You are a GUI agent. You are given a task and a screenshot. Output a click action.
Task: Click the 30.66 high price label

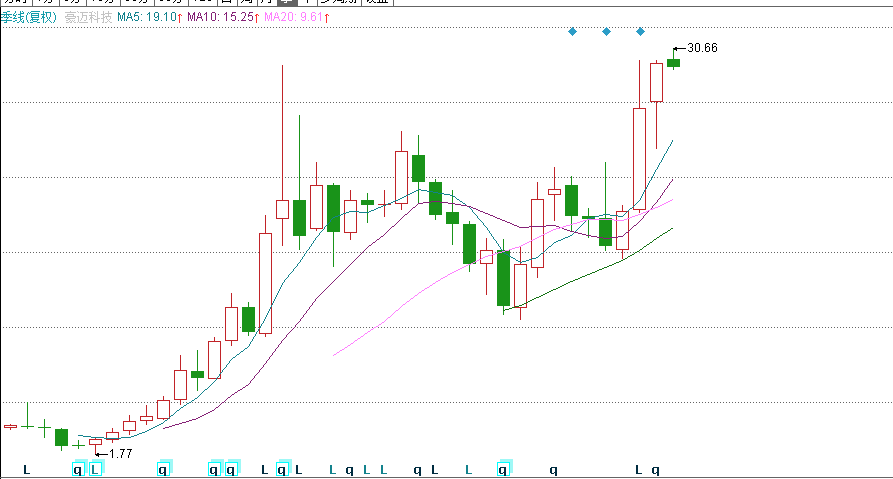click(701, 48)
